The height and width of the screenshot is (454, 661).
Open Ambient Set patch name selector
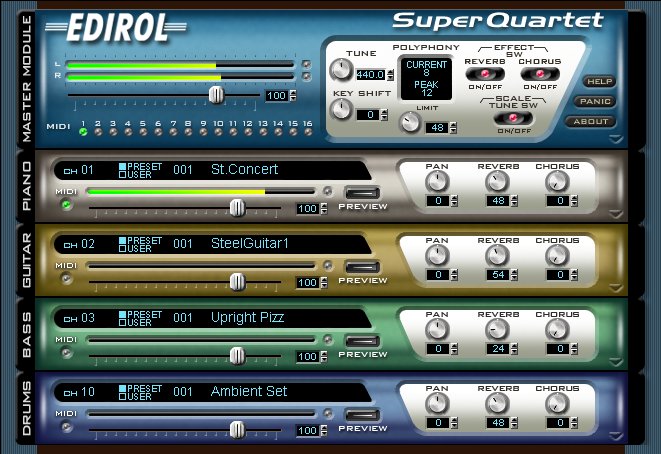tap(249, 392)
